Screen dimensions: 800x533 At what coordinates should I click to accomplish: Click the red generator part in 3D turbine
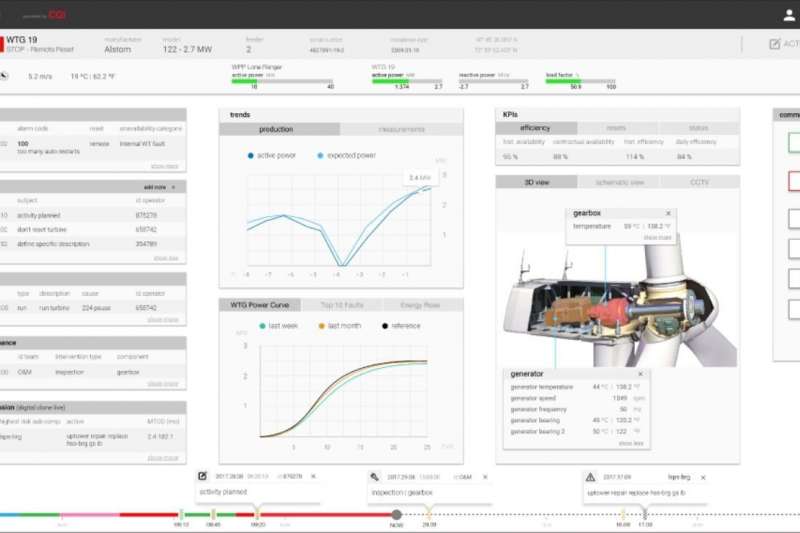pos(609,310)
